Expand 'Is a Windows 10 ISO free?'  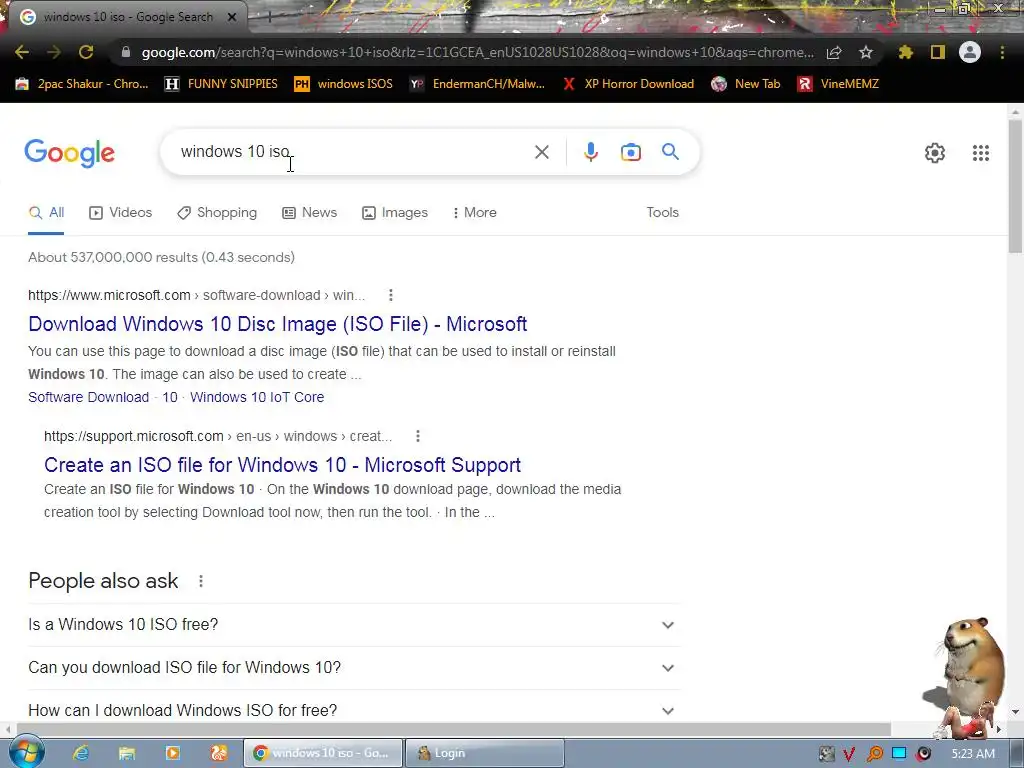354,624
